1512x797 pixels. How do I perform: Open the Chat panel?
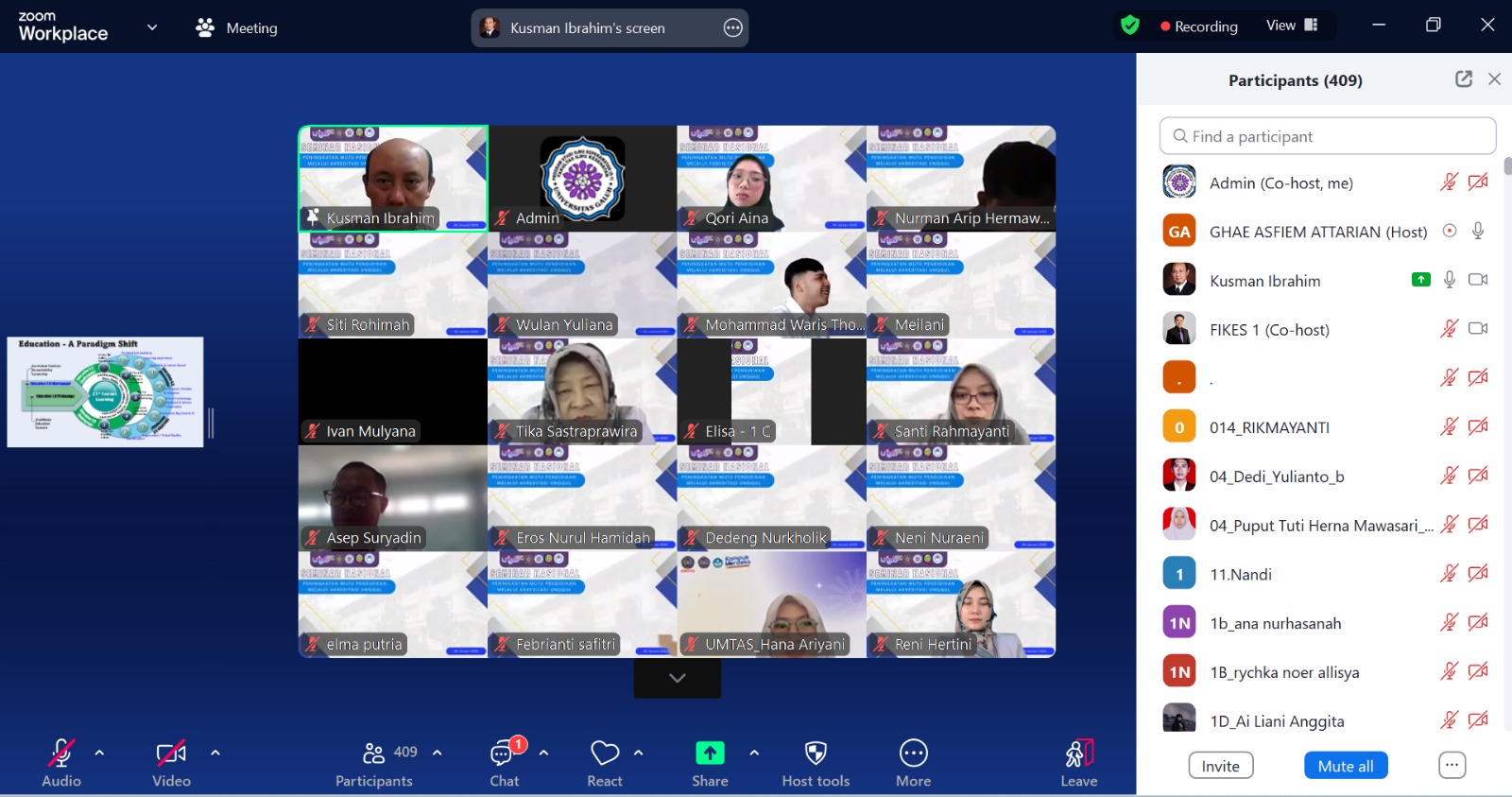(504, 754)
